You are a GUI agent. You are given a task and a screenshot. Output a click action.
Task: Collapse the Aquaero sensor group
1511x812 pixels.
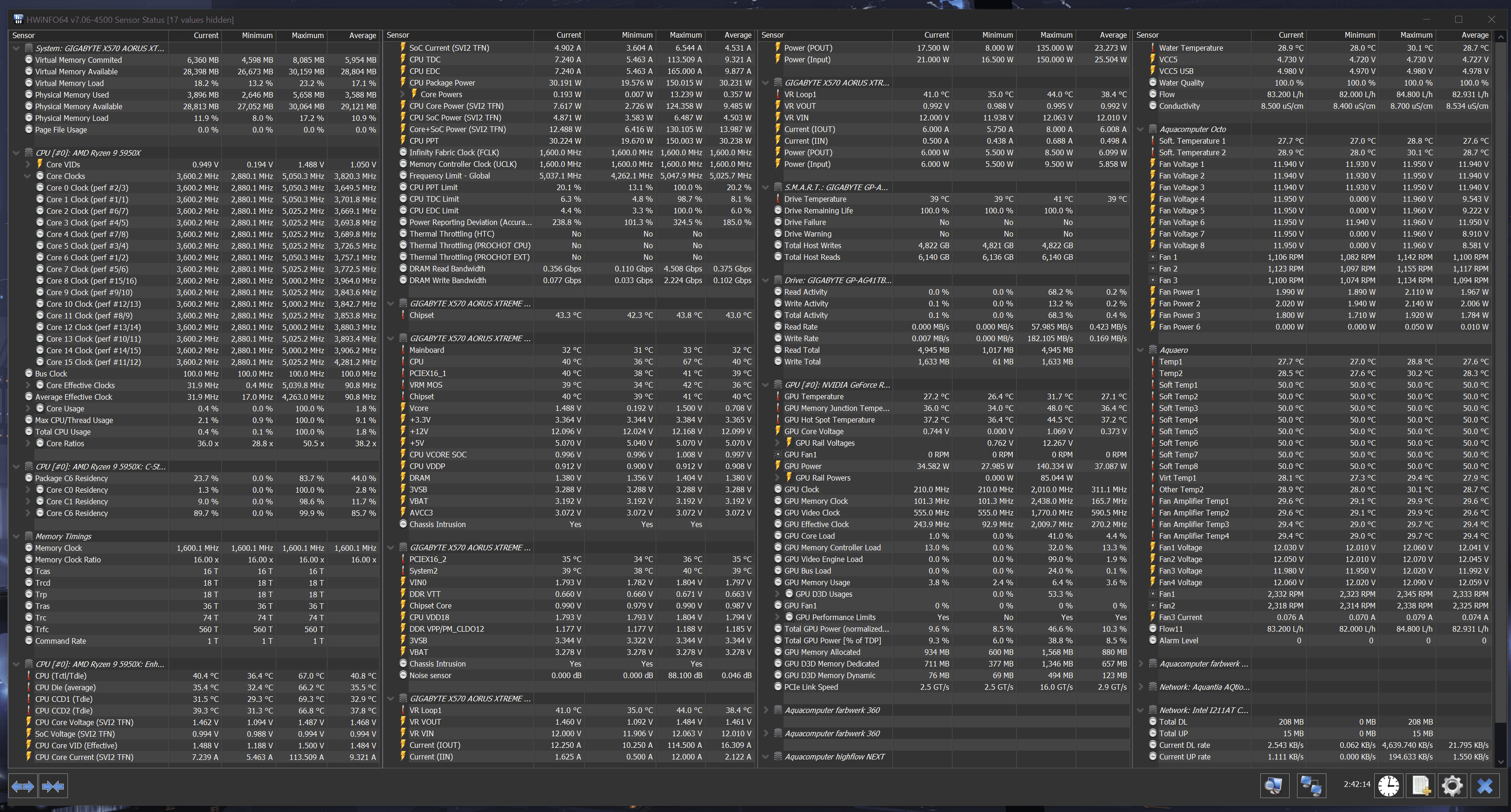click(1140, 350)
